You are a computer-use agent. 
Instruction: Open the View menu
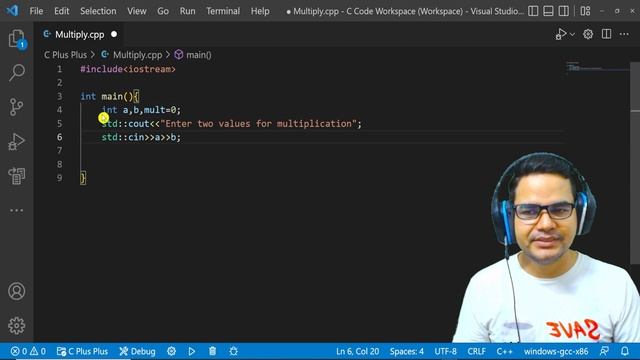137,11
